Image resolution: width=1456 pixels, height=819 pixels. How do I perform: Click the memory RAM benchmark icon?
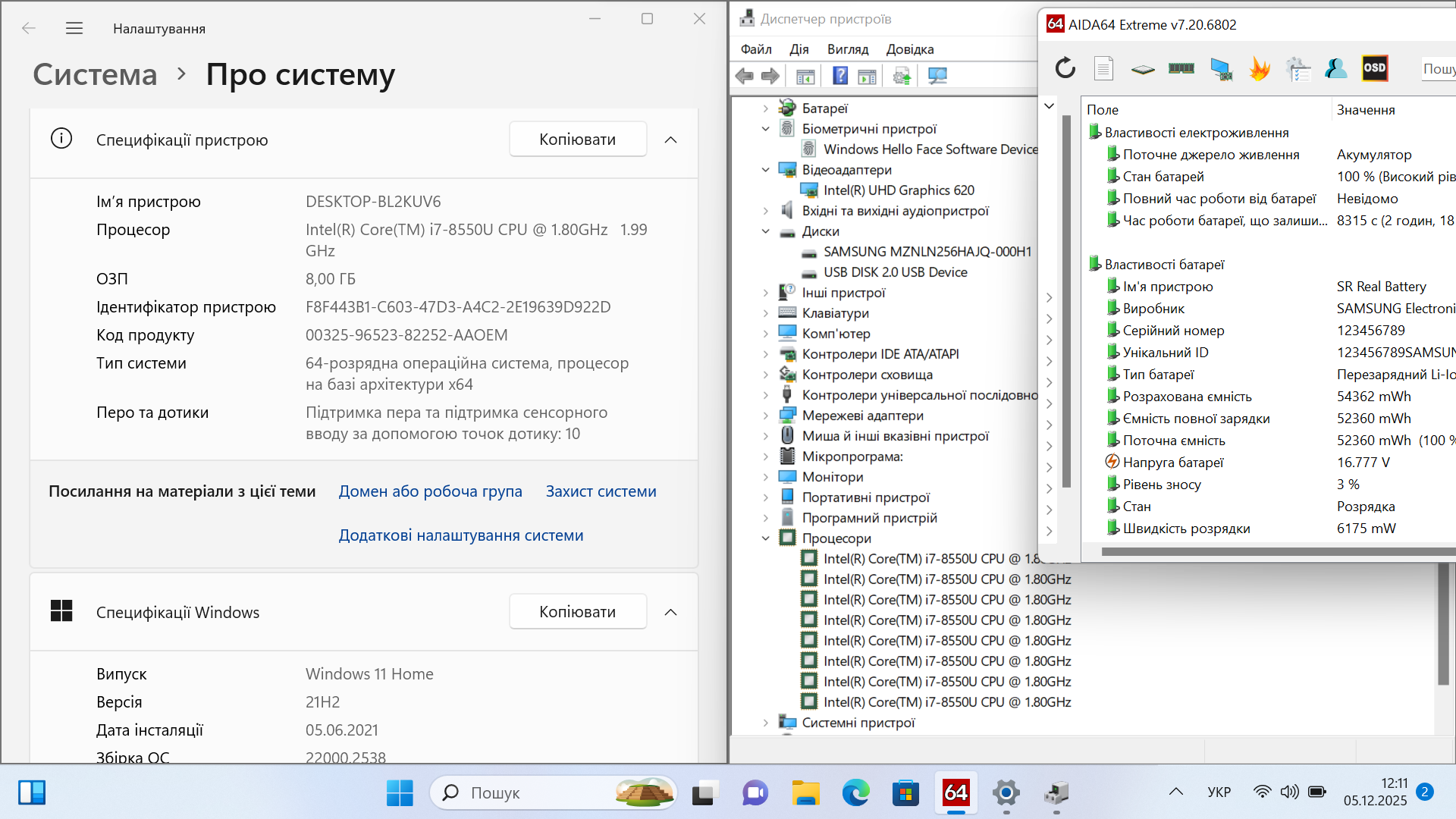[1181, 68]
